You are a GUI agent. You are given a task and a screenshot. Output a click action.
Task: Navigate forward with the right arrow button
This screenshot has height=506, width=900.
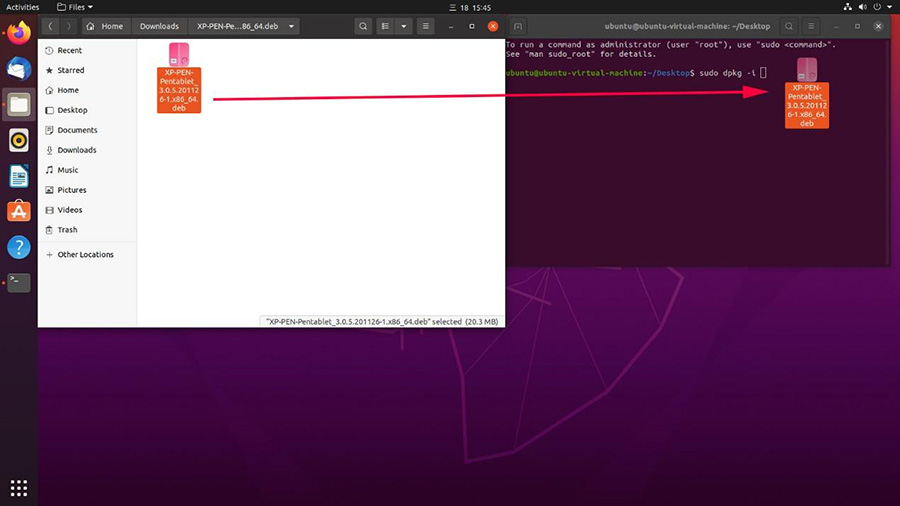pos(68,26)
